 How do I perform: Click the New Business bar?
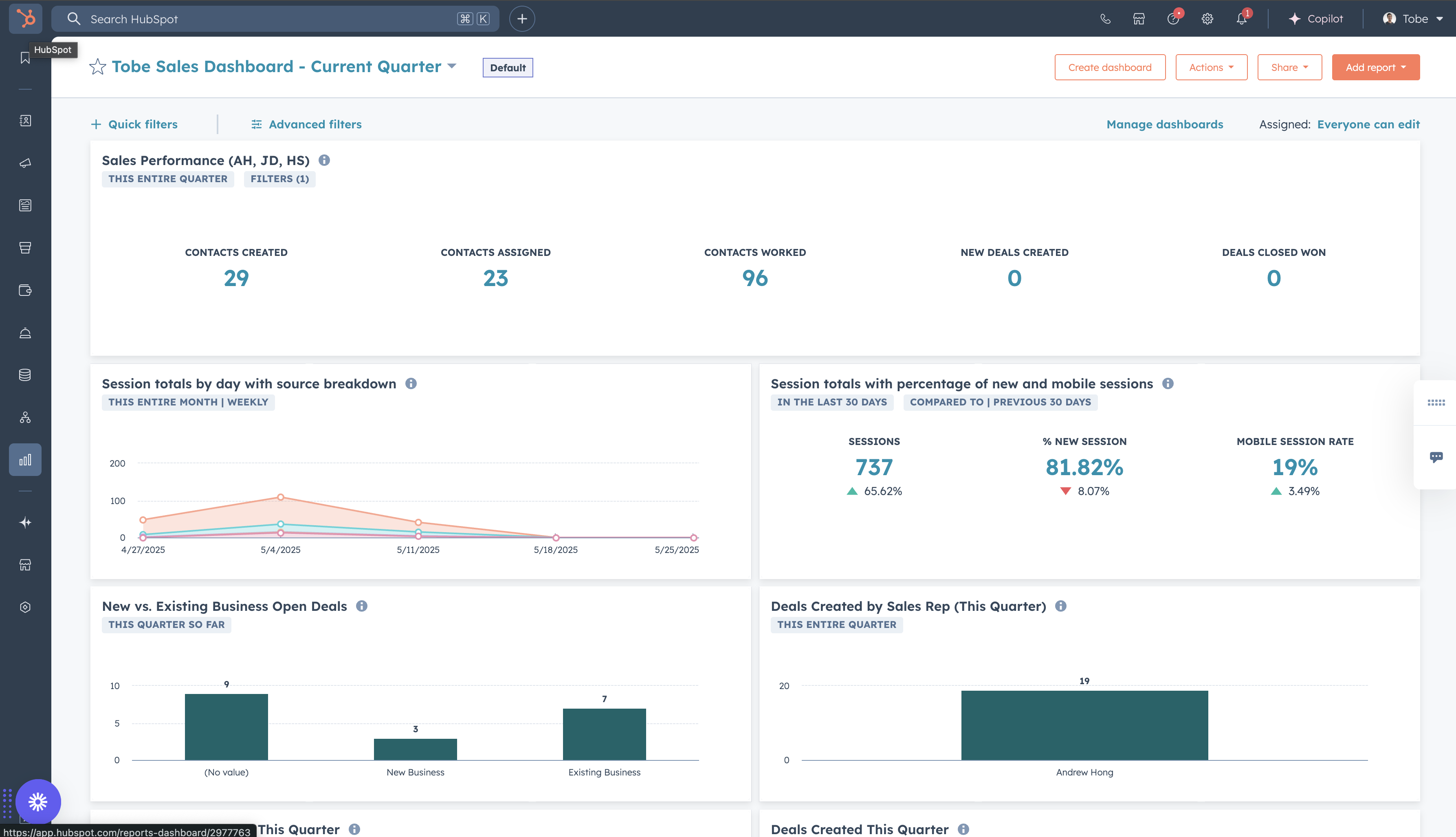416,749
